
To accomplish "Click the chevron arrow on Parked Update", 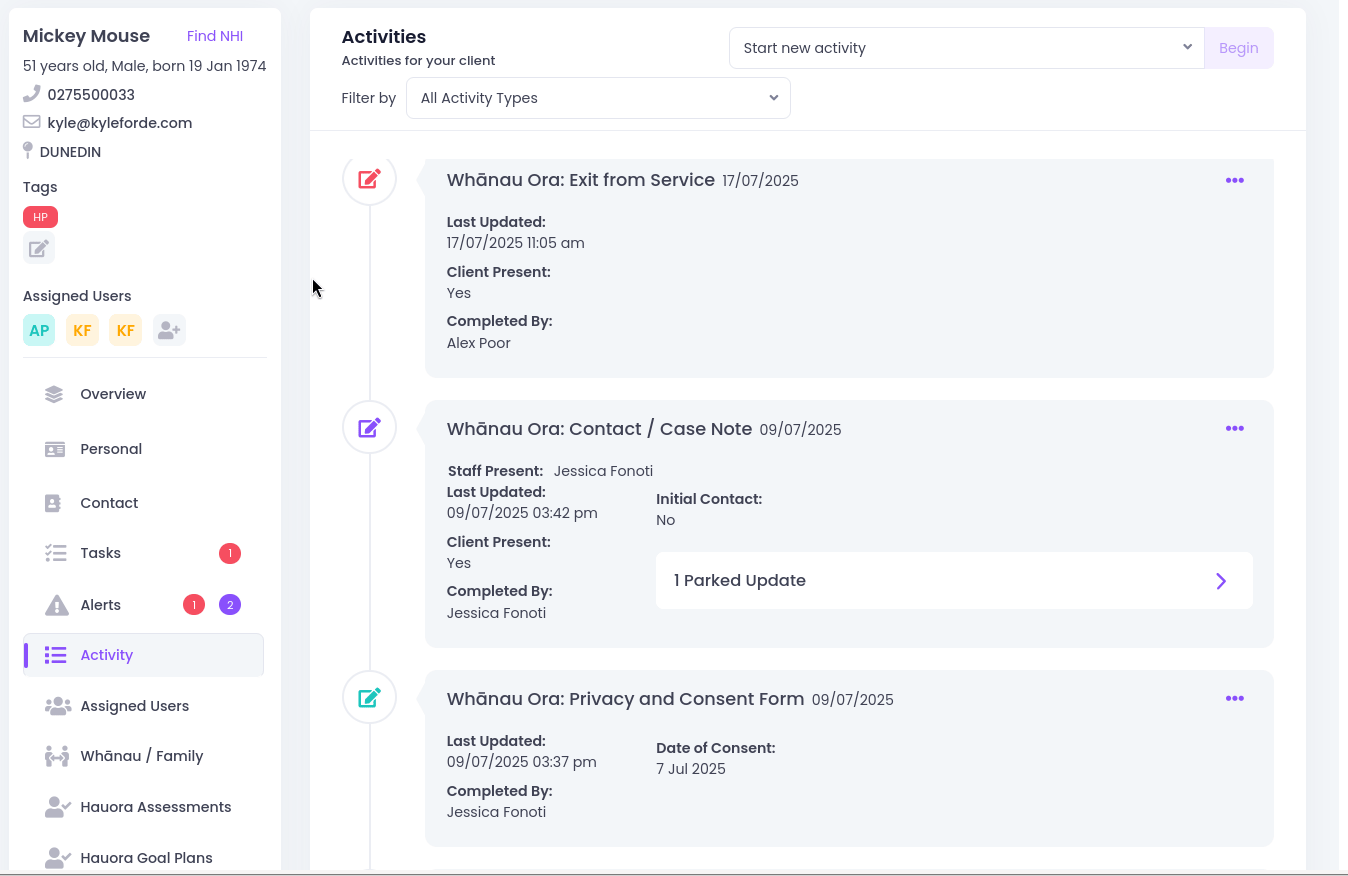I will coord(1221,581).
